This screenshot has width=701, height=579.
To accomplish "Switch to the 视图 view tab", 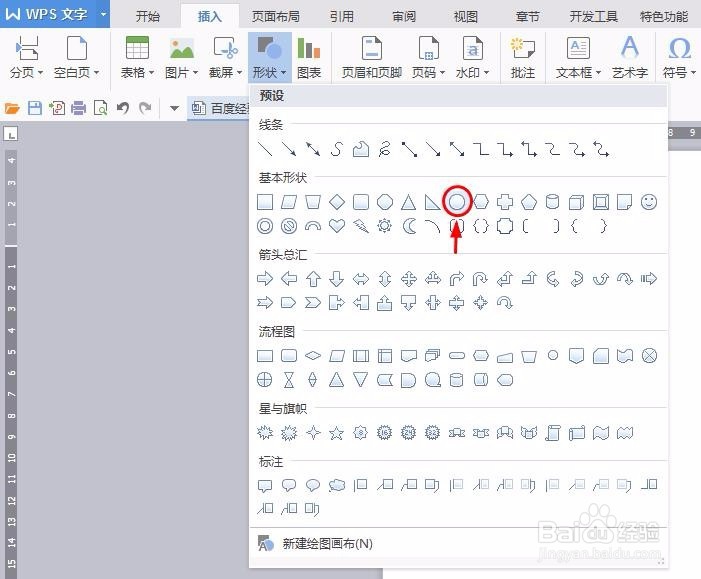I will (466, 17).
